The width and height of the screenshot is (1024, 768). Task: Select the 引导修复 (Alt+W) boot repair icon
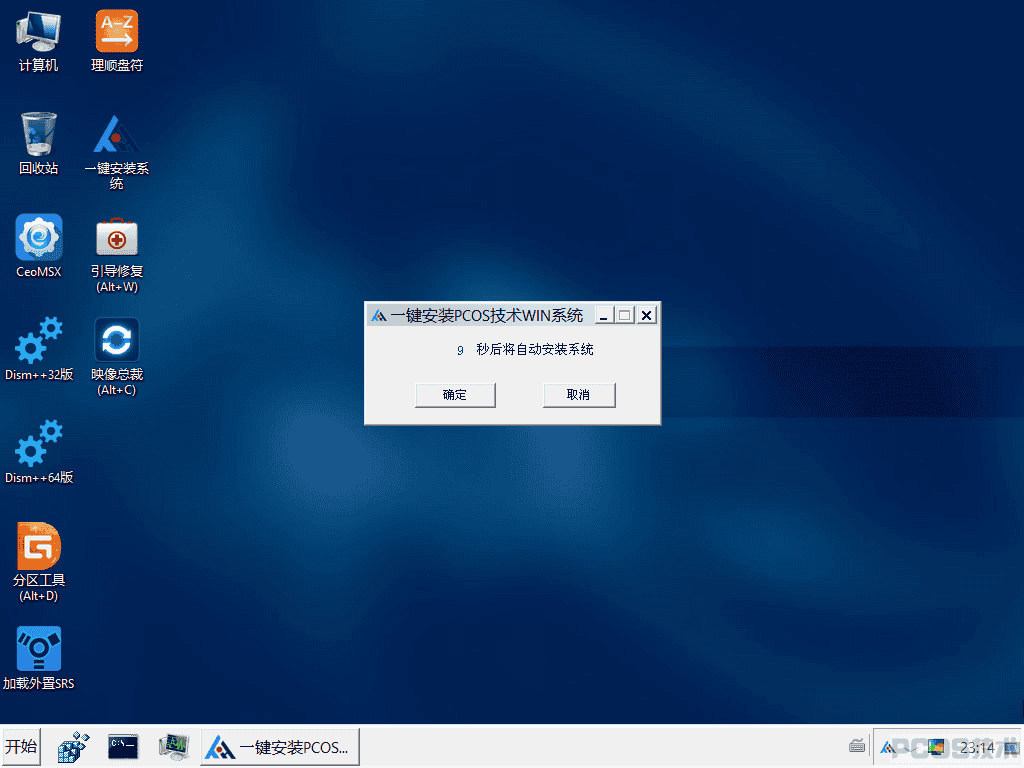click(x=117, y=255)
